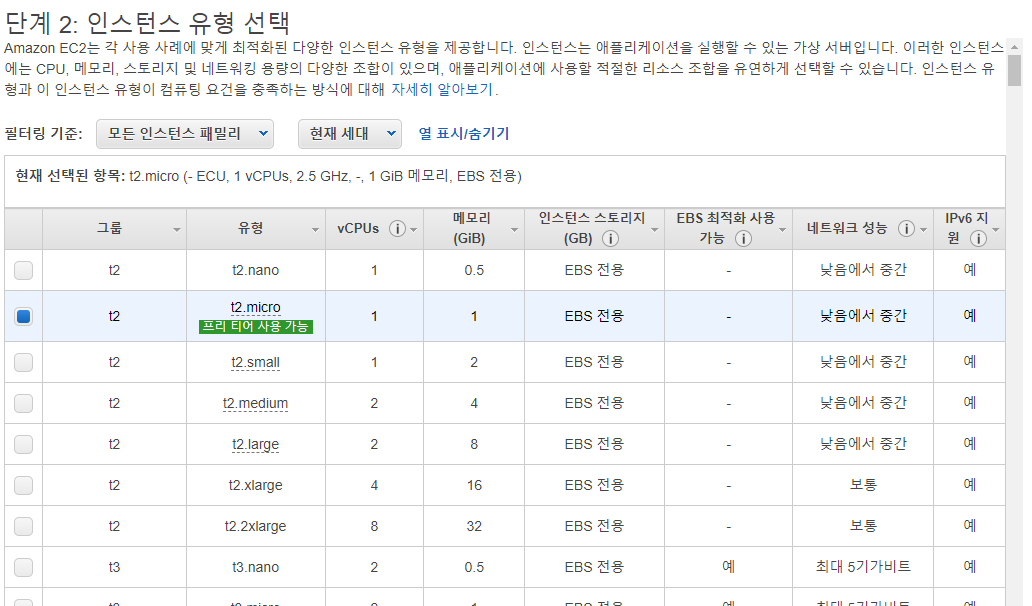Select the t2.medium instance checkbox
The image size is (1032, 606).
[24, 403]
